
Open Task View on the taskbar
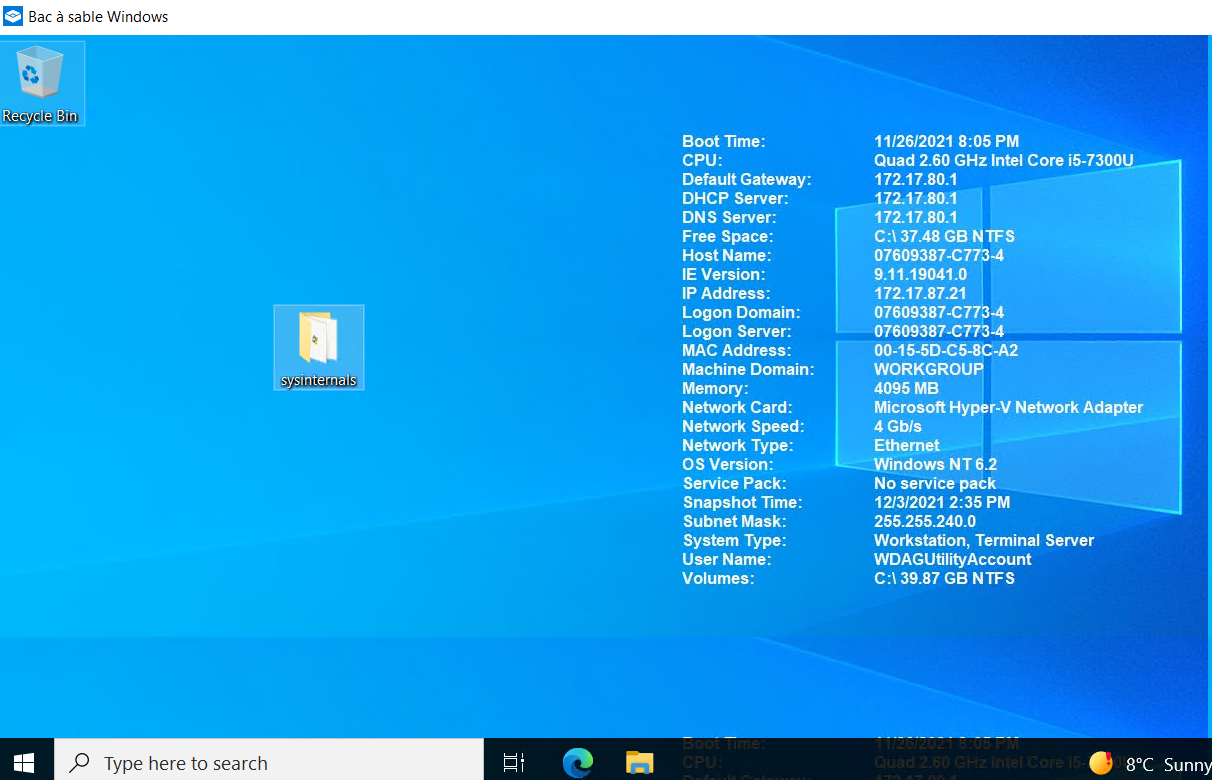514,763
